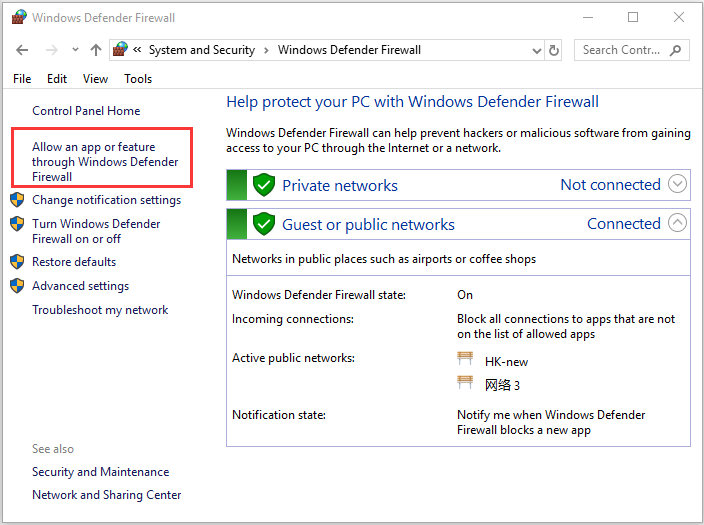The height and width of the screenshot is (525, 704).
Task: Click shield icon beside Restore defaults
Action: pyautogui.click(x=17, y=262)
